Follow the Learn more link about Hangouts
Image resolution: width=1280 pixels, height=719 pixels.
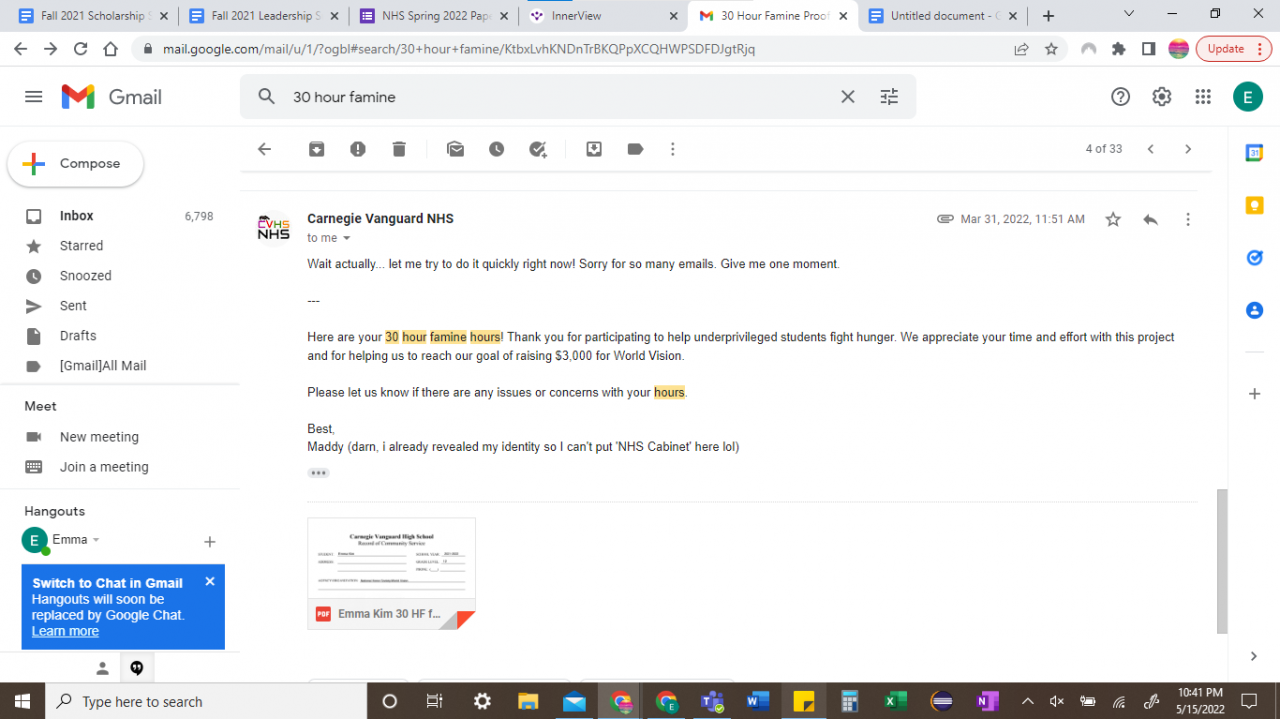click(65, 631)
